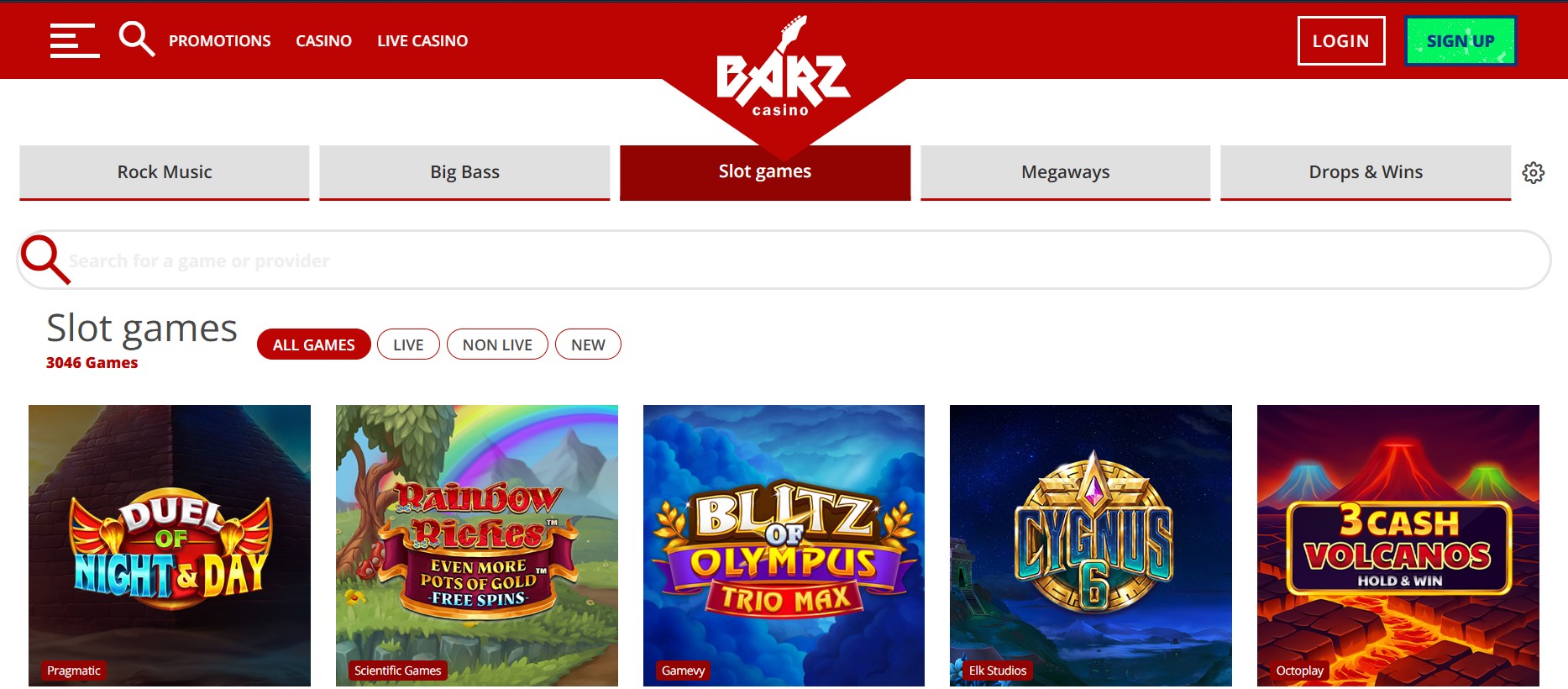This screenshot has height=689, width=1568.
Task: Select the LIVE filter pill
Action: coord(408,344)
